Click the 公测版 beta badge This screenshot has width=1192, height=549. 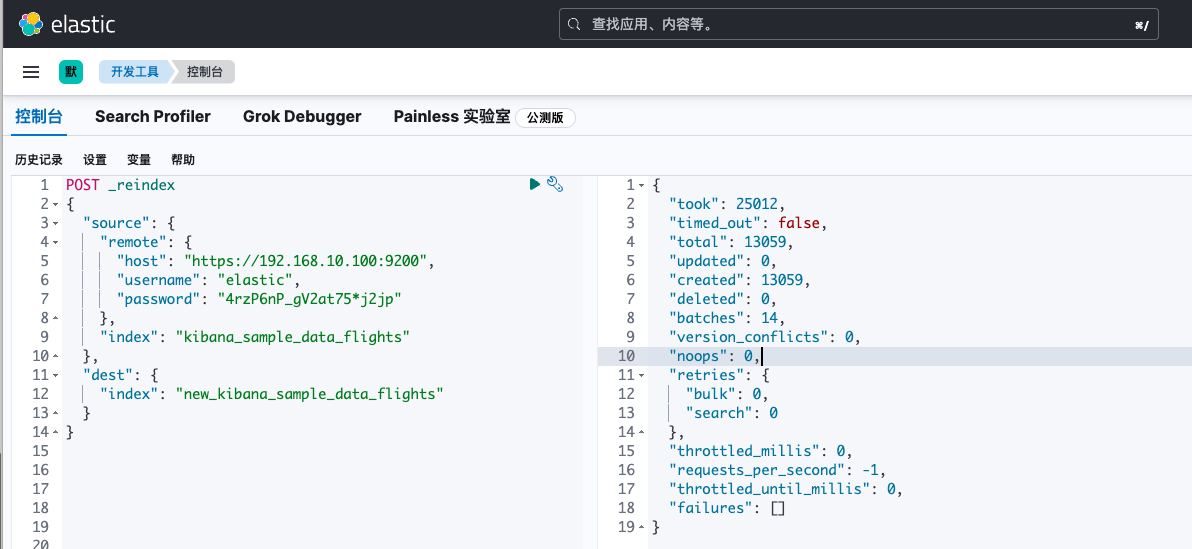click(x=545, y=118)
